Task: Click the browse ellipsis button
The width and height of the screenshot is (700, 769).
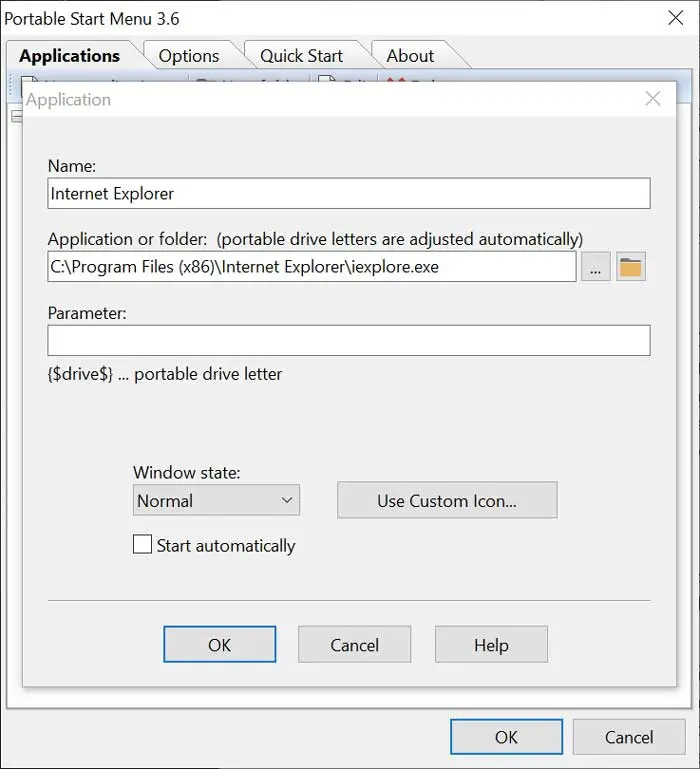Action: click(x=596, y=267)
